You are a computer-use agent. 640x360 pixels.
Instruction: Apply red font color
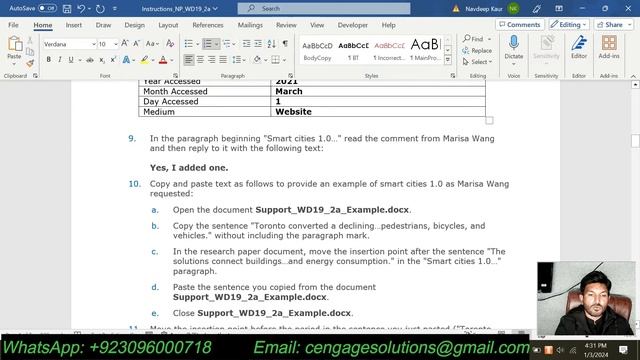pyautogui.click(x=163, y=60)
